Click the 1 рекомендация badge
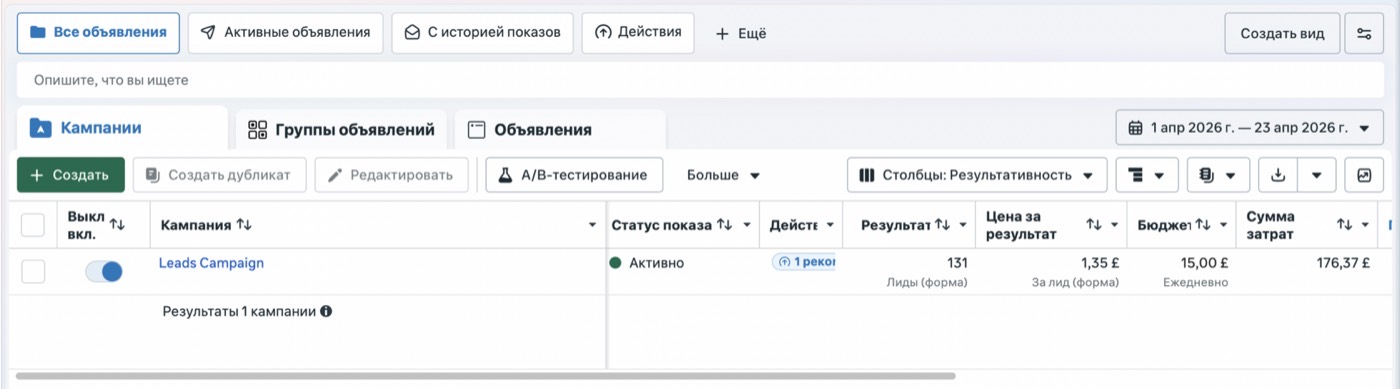This screenshot has height=389, width=1400. 803,262
